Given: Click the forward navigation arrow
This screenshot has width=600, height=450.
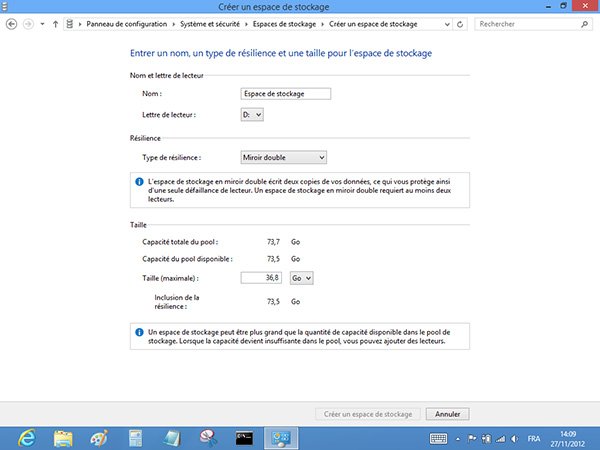Looking at the screenshot, I should coord(28,24).
